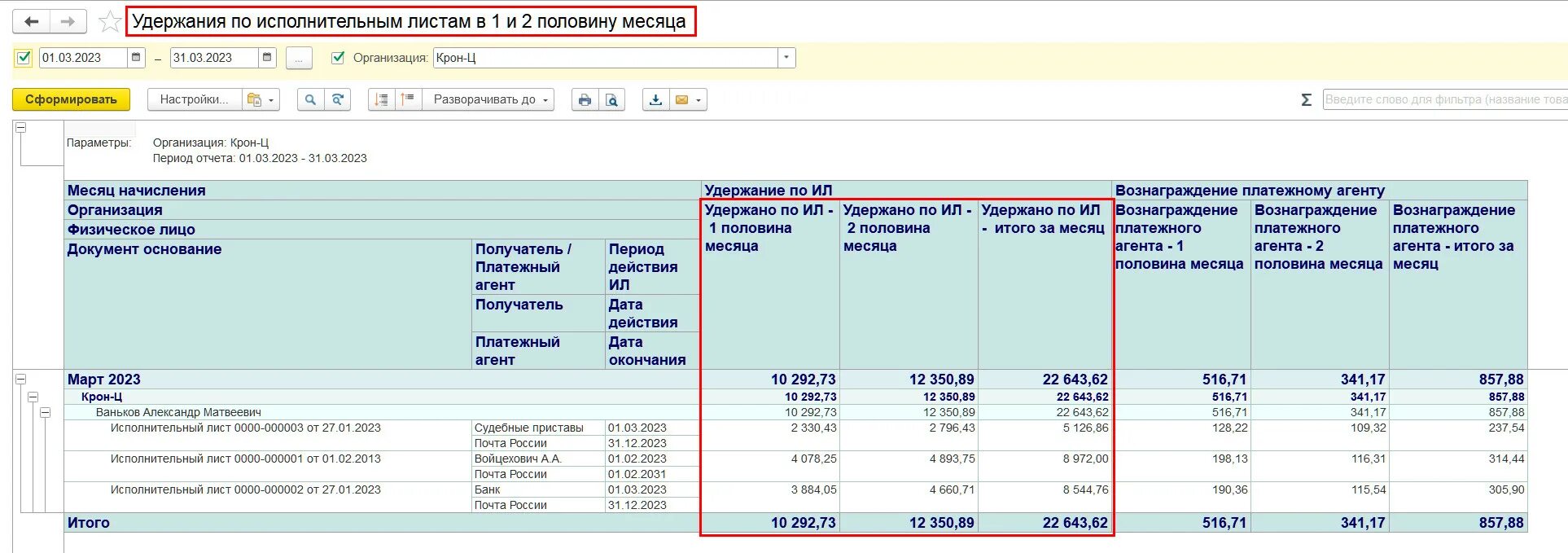Open the Настройки... button
Screen dimensions: 1568x553
point(195,99)
